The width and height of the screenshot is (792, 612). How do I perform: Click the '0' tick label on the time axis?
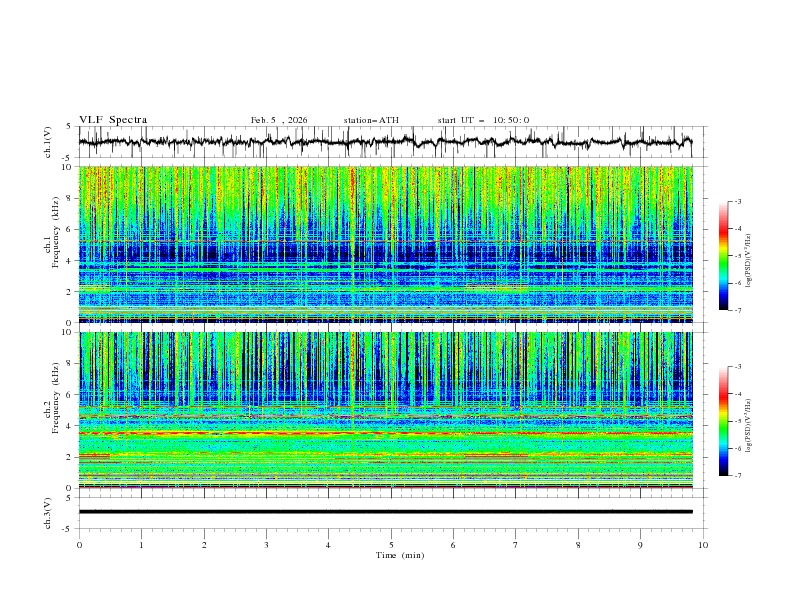[79, 545]
